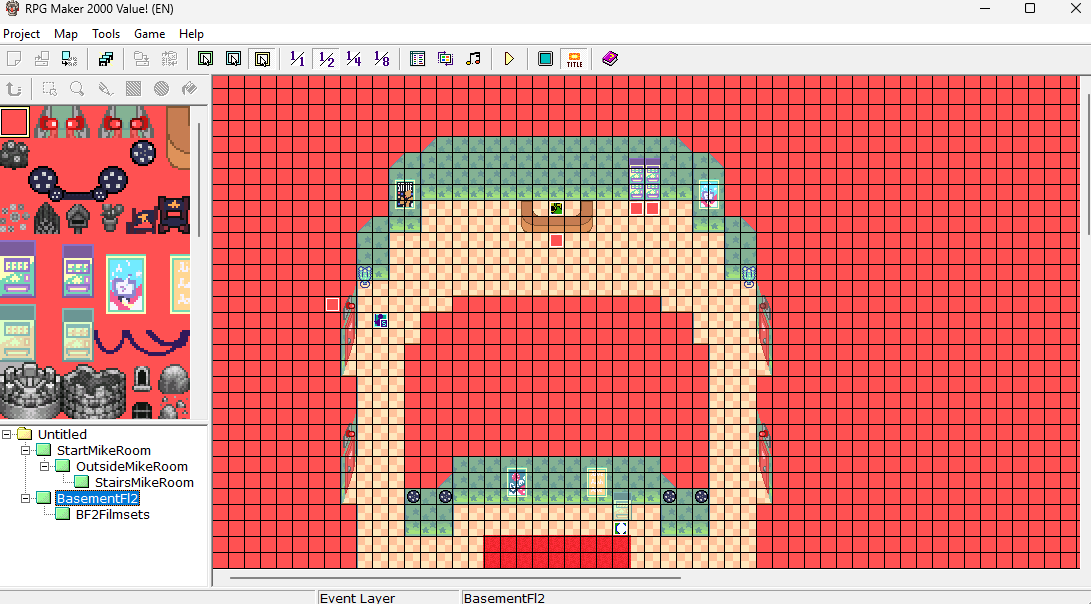Choose the Ellipse draw tool

(161, 88)
